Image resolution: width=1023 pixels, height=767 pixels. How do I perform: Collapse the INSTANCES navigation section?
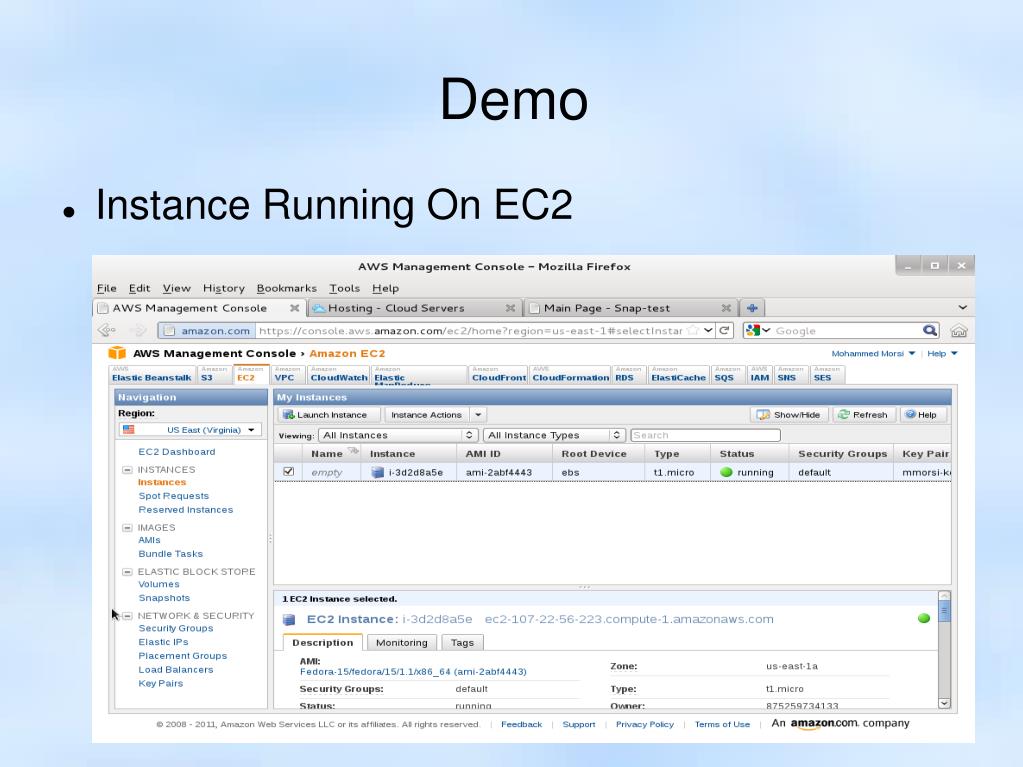tap(127, 470)
